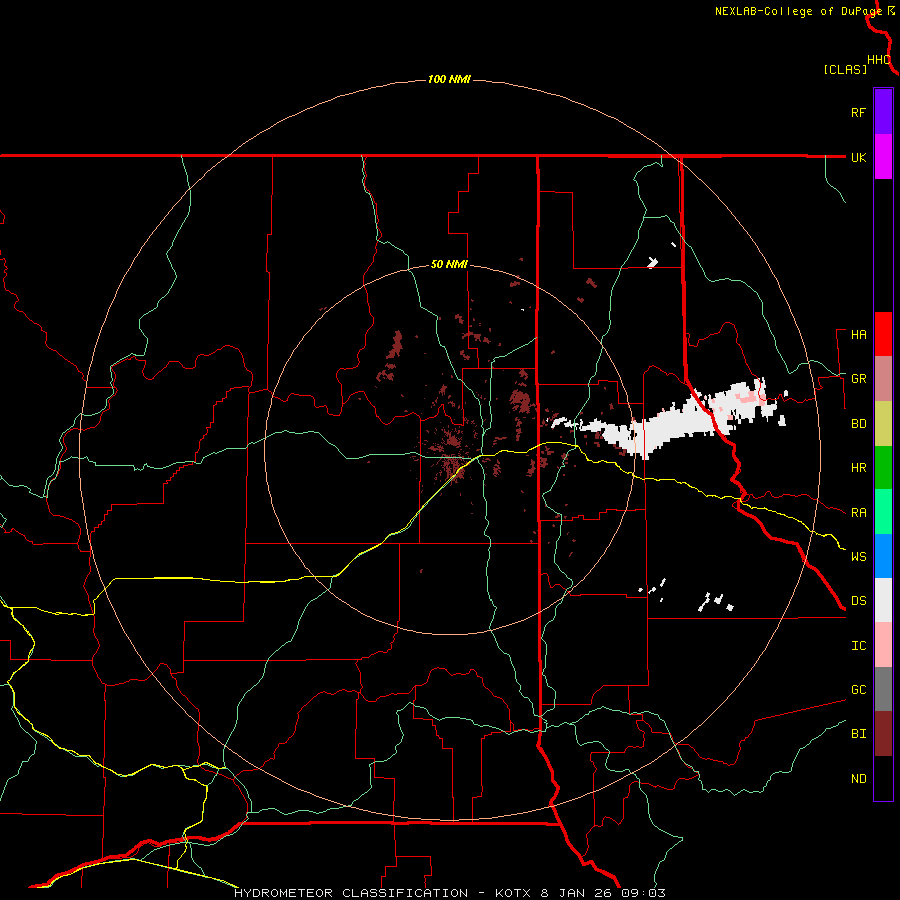Click the RA light green legend swatch

pyautogui.click(x=883, y=512)
